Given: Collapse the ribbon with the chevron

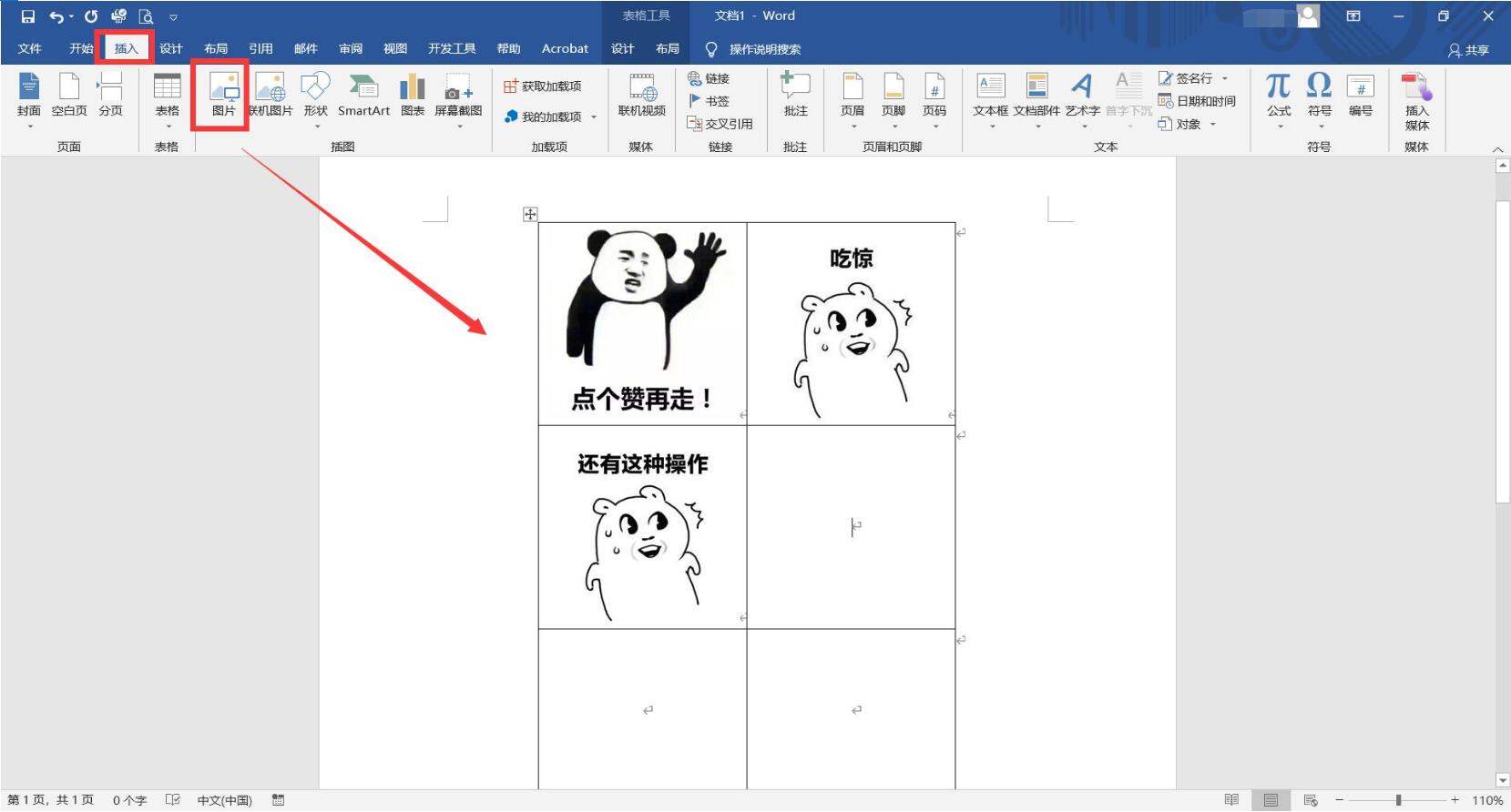Looking at the screenshot, I should (1497, 148).
